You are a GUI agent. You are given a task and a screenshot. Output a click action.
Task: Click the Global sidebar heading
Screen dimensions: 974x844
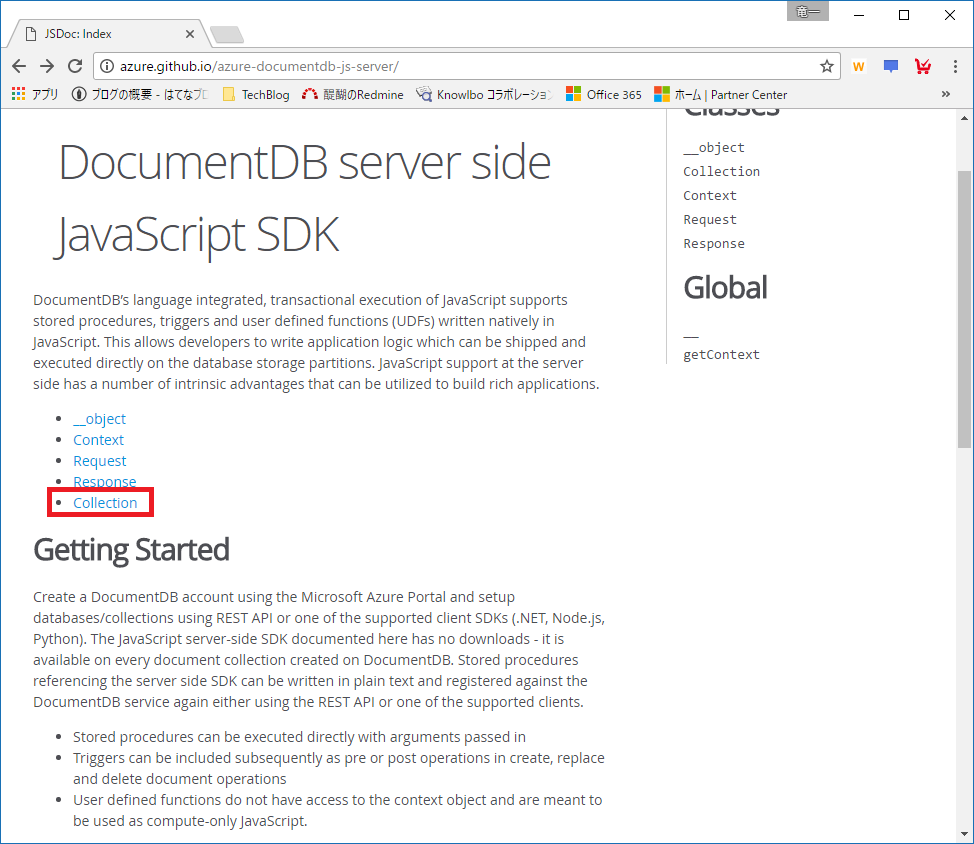(725, 288)
